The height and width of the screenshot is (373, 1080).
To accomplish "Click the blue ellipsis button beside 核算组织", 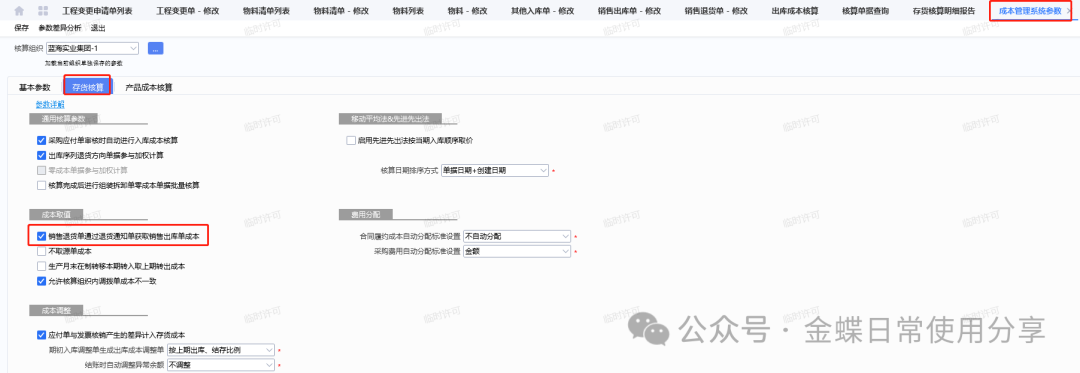I will [x=156, y=48].
